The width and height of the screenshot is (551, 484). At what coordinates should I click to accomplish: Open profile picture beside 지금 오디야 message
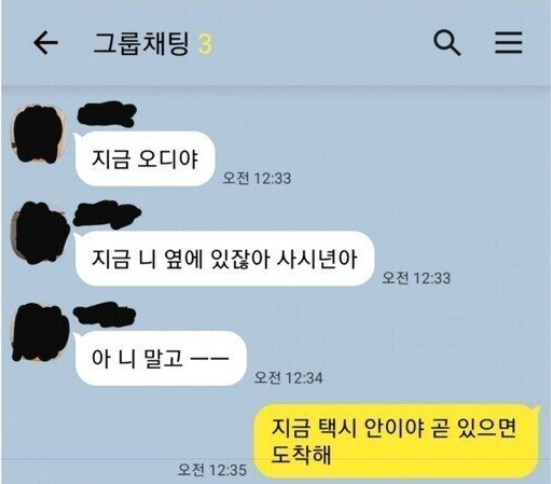point(38,134)
